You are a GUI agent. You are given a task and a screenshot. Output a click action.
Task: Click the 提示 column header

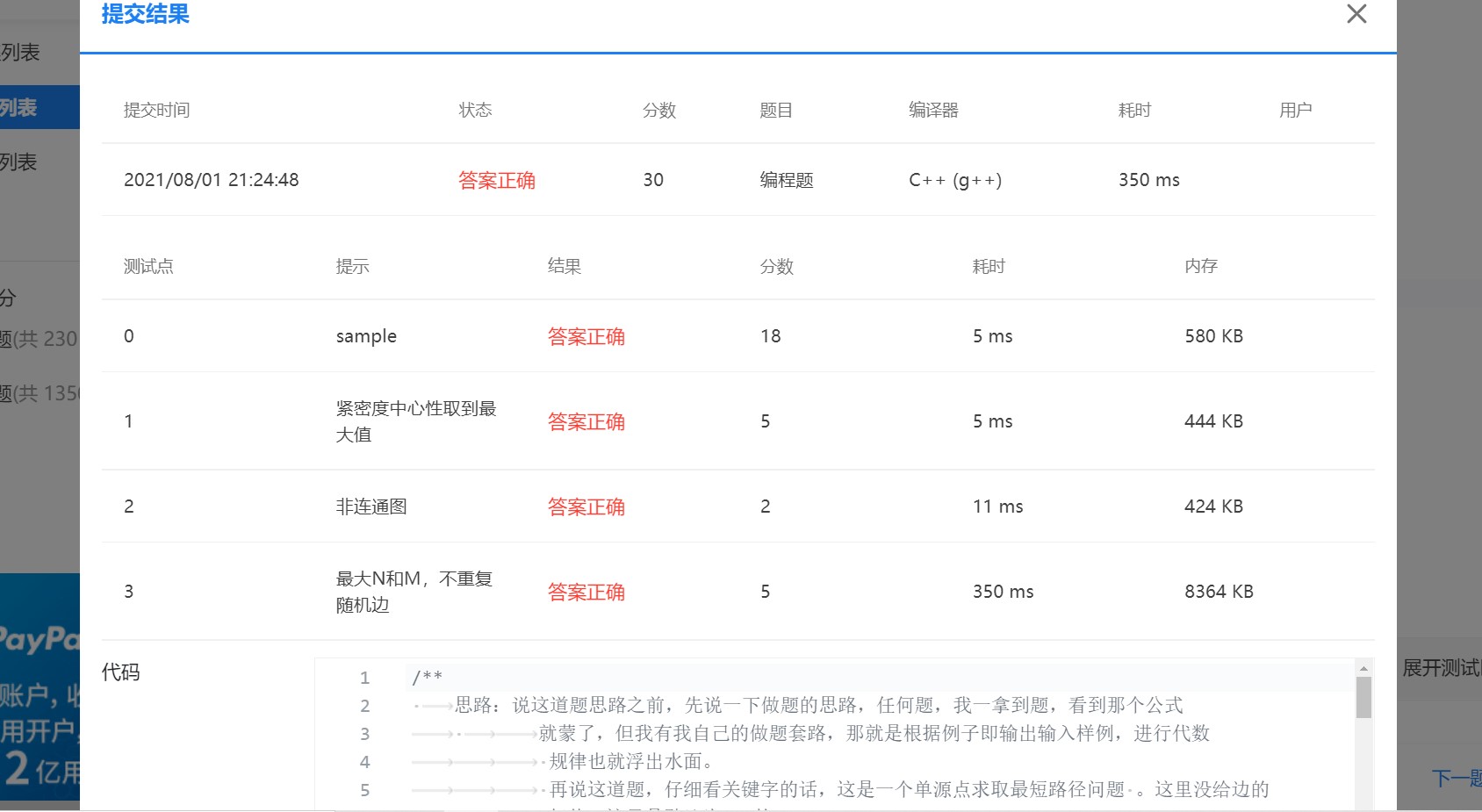click(352, 266)
